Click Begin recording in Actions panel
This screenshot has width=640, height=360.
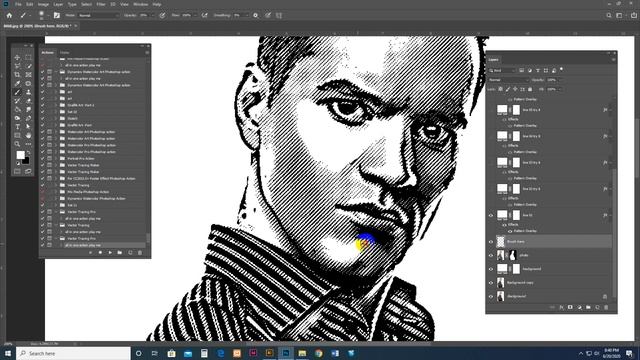100,253
